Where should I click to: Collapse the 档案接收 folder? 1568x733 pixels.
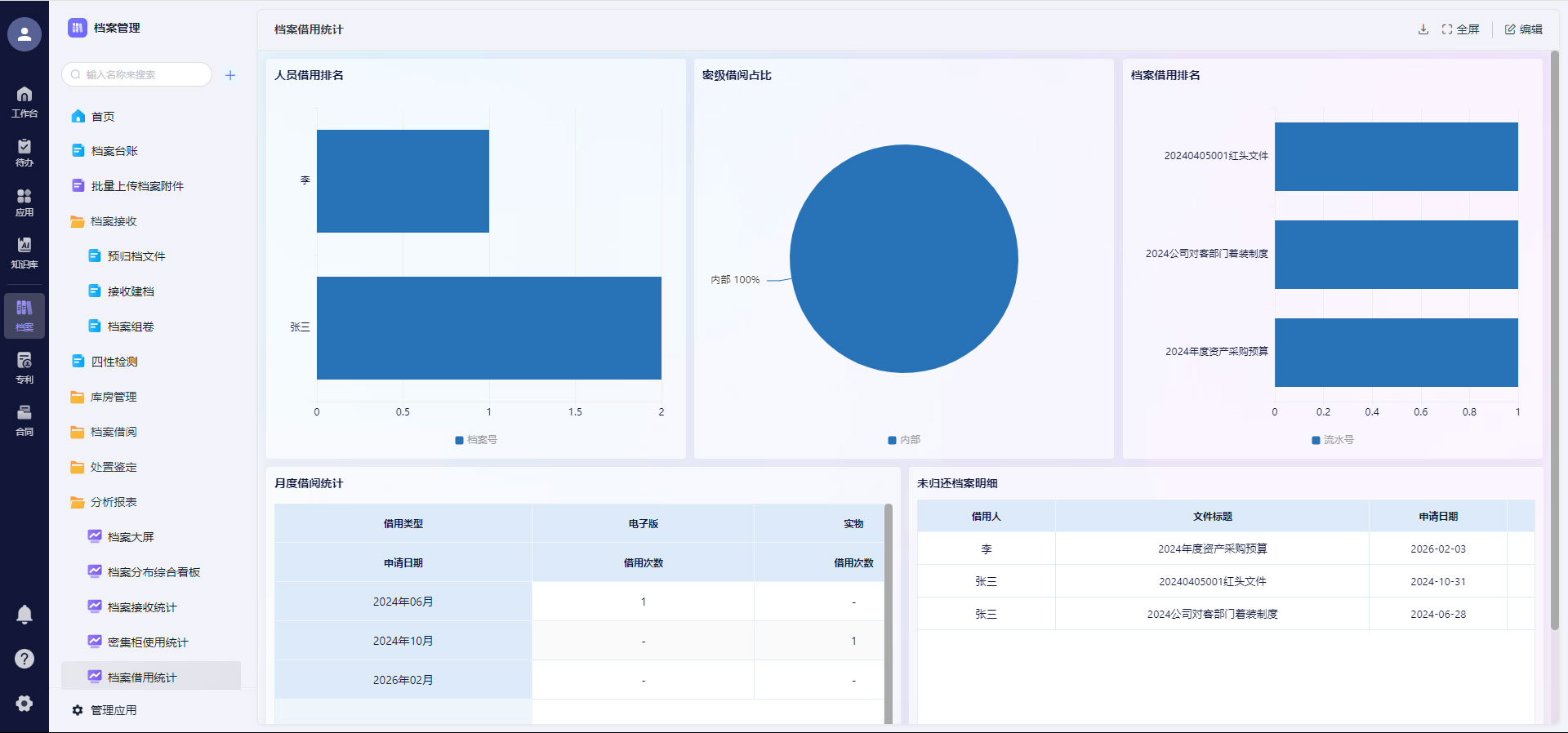114,221
